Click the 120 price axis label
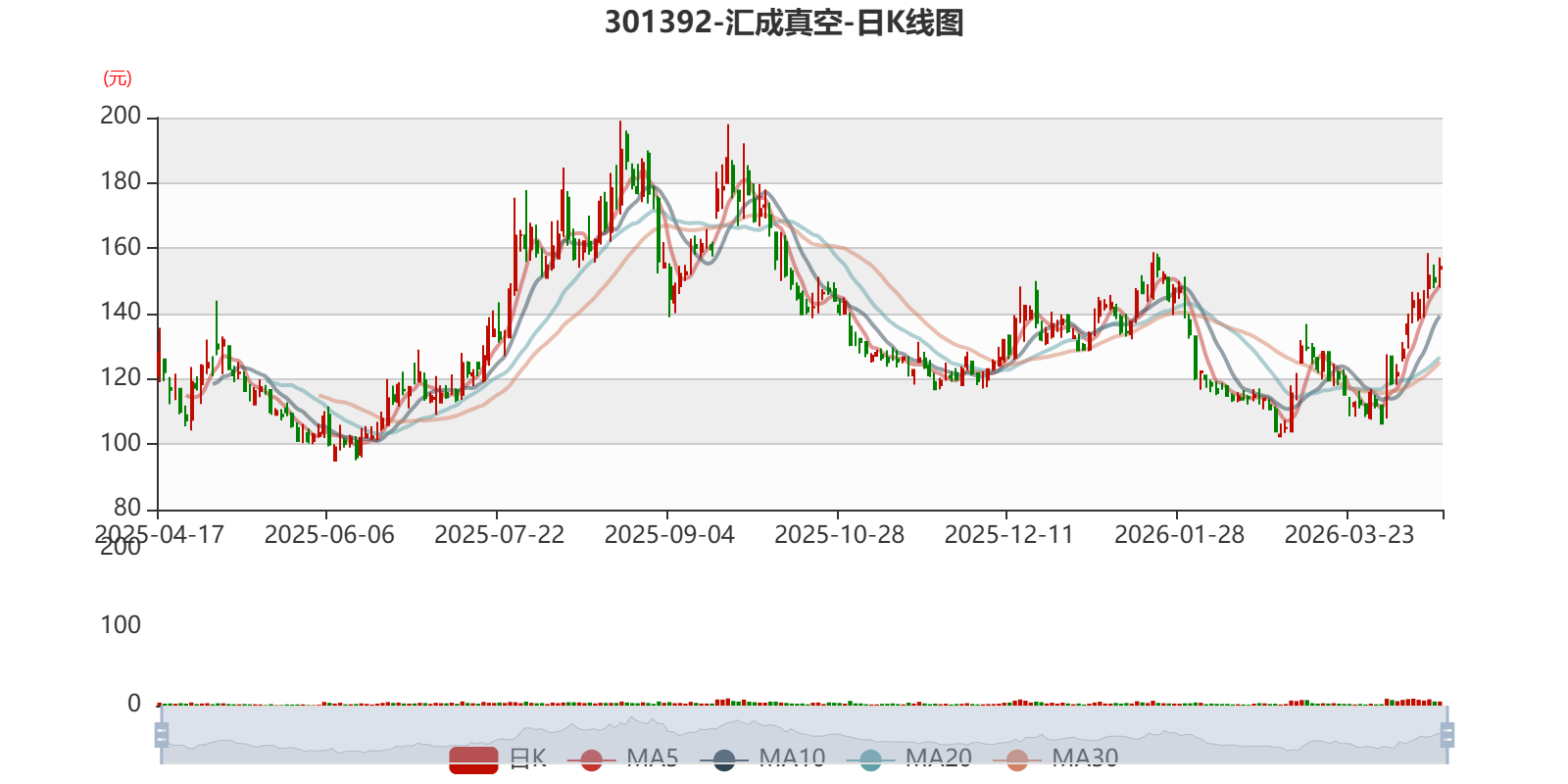Viewport: 1568px width, 784px height. click(121, 377)
